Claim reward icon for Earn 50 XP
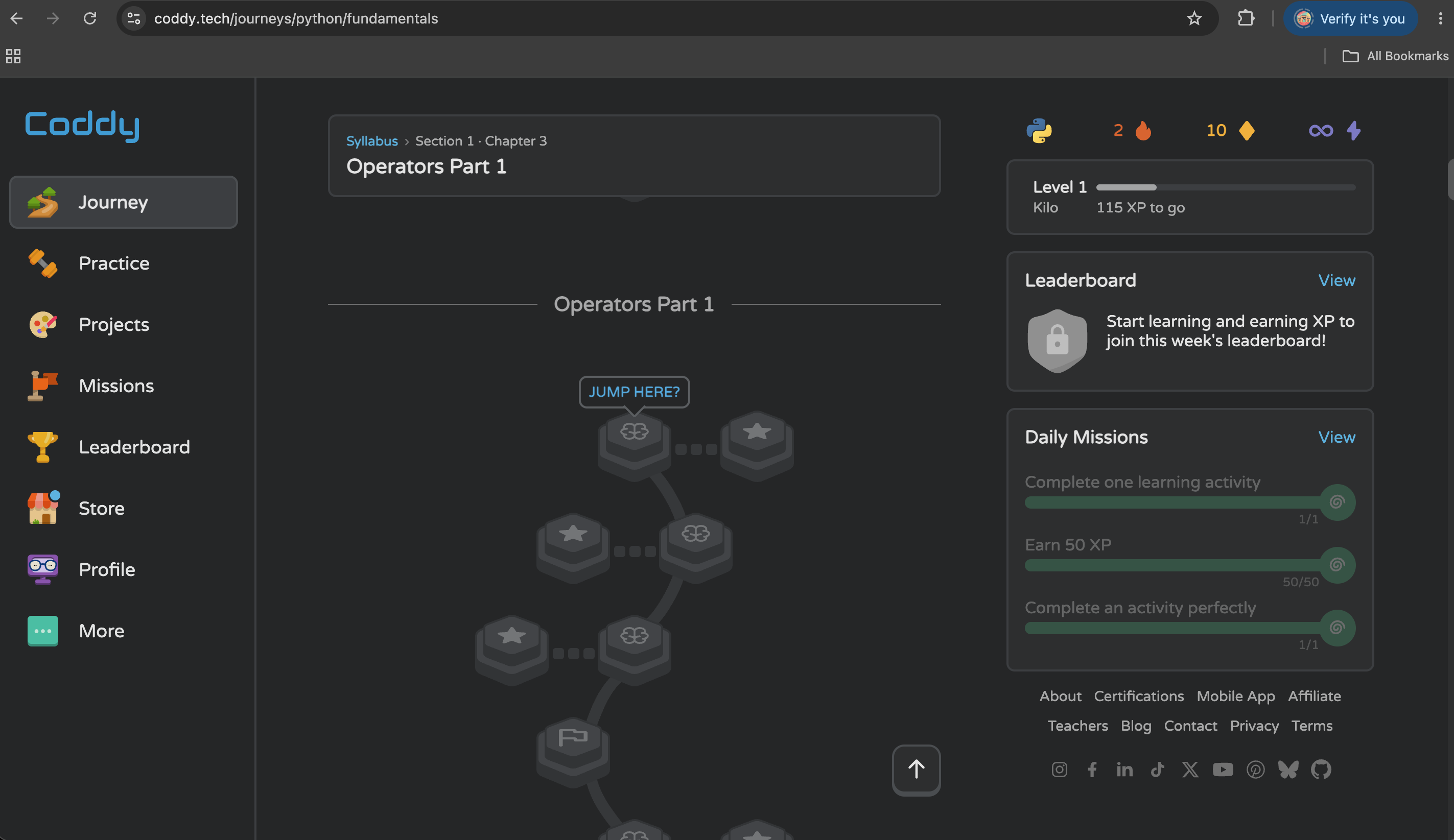 (1337, 565)
